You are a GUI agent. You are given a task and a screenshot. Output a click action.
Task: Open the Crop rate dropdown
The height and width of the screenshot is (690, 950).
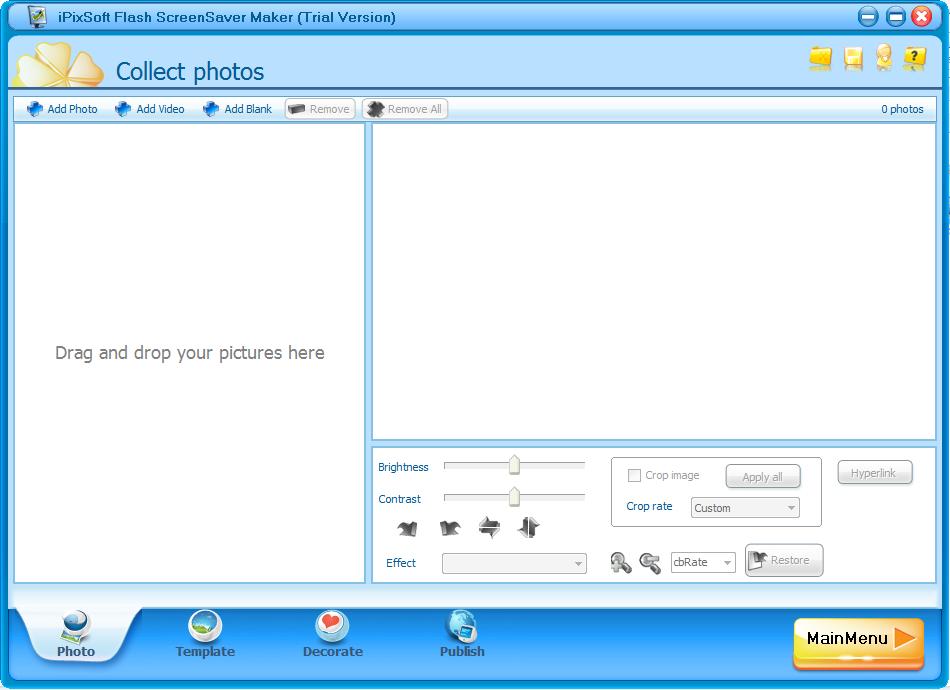pos(745,508)
